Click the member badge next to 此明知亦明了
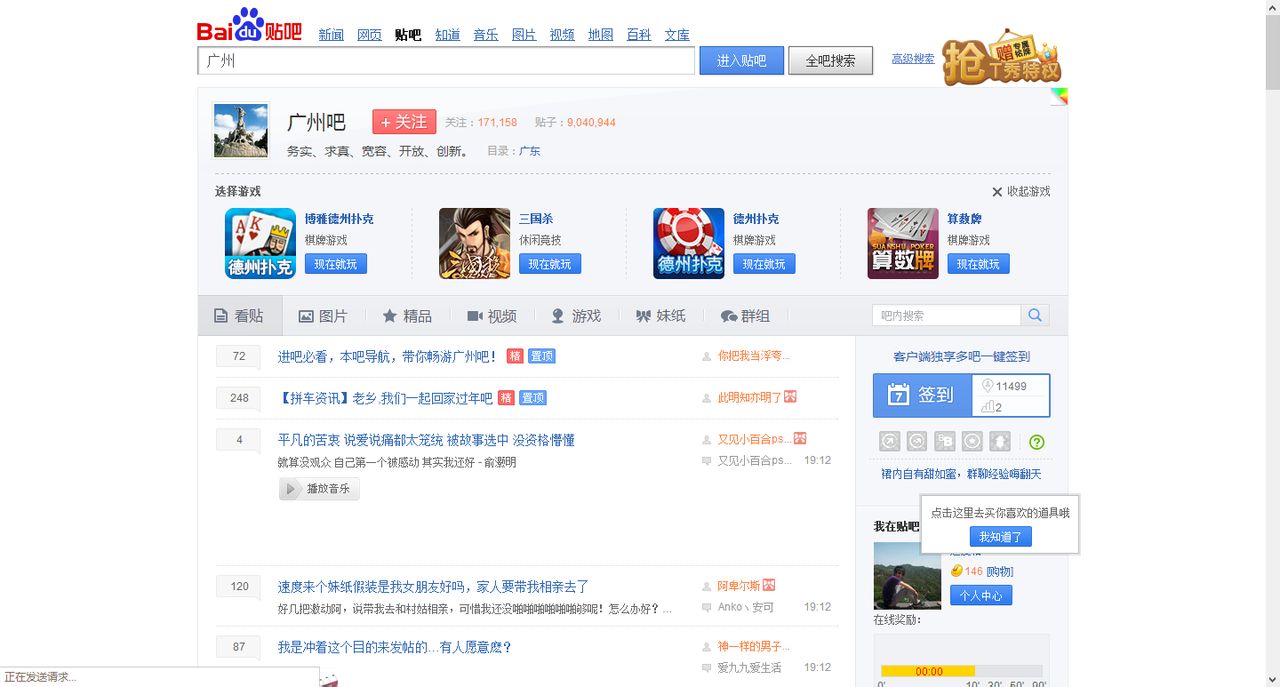The width and height of the screenshot is (1280, 687). pyautogui.click(x=790, y=397)
